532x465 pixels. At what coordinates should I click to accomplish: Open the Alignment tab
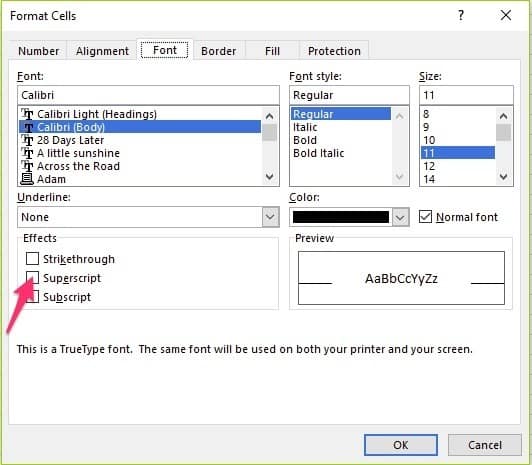pyautogui.click(x=102, y=51)
